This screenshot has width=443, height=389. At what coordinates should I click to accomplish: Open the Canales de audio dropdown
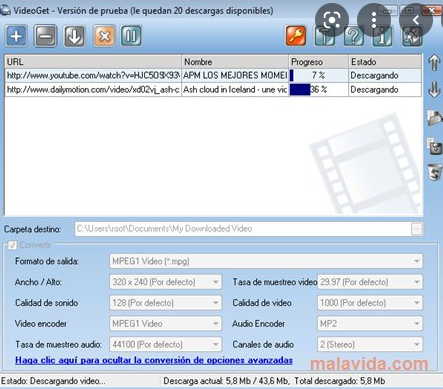pos(370,344)
